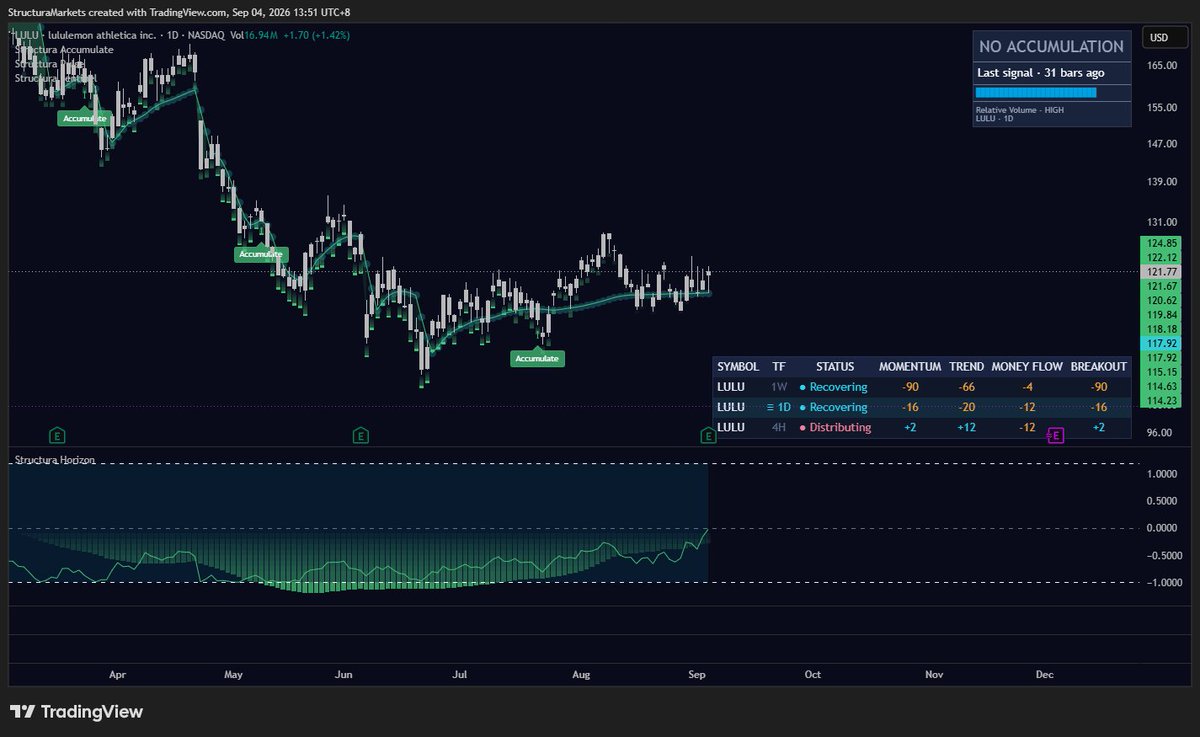Click the Accumulate signal label in May
Viewport: 1200px width, 737px height.
pyautogui.click(x=262, y=254)
